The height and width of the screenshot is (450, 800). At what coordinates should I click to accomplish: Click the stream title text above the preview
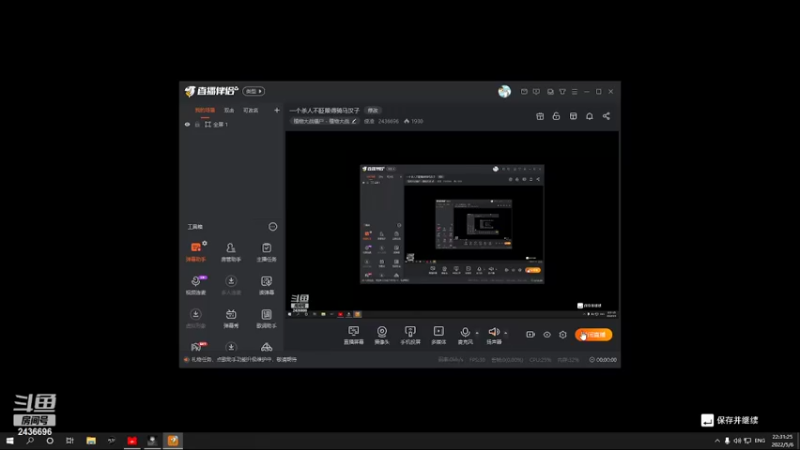[324, 110]
